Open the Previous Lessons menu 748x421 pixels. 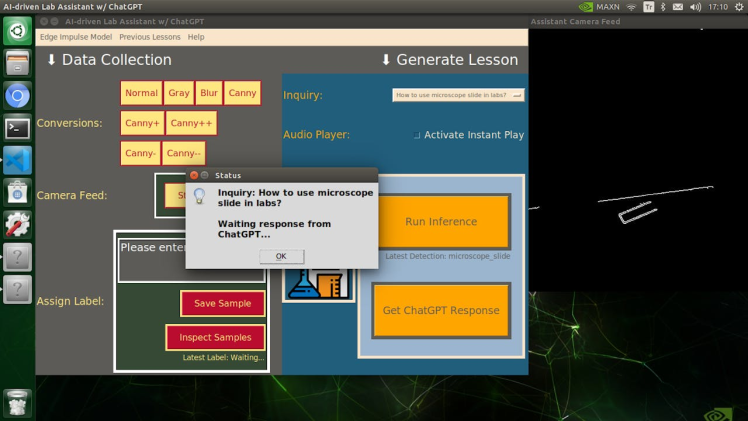click(150, 37)
